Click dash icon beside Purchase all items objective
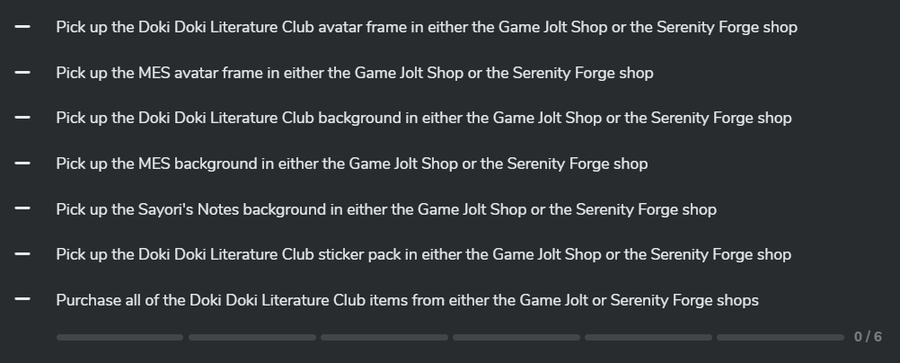The image size is (900, 363). click(x=22, y=299)
